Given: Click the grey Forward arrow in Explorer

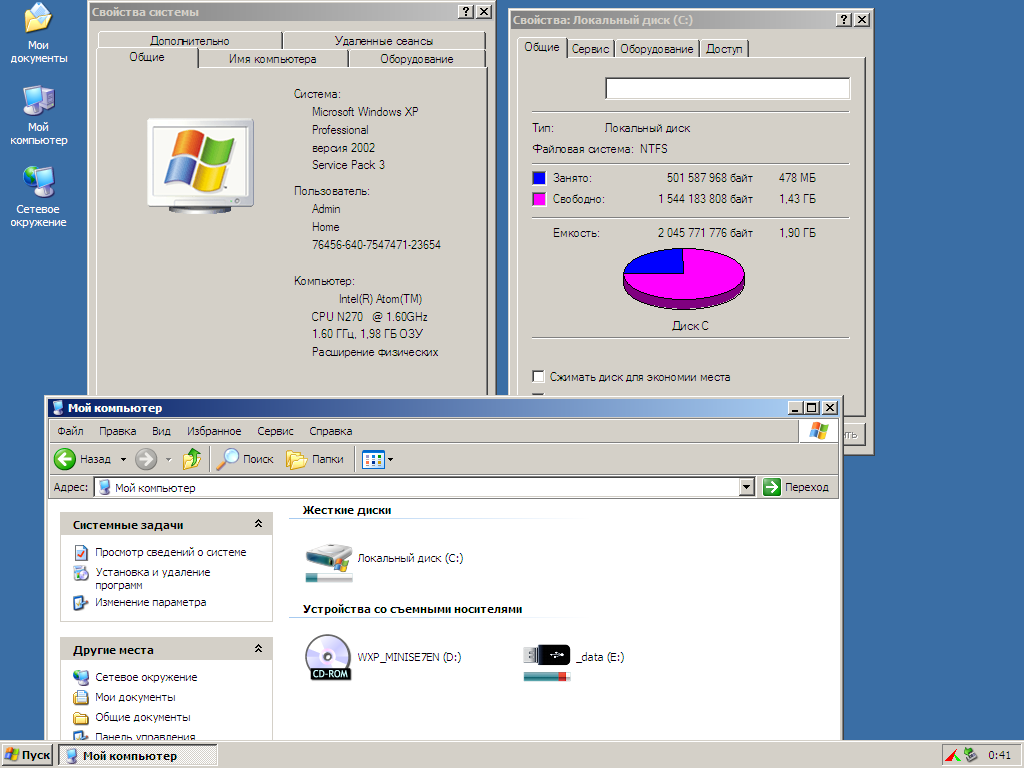Looking at the screenshot, I should click(x=146, y=459).
